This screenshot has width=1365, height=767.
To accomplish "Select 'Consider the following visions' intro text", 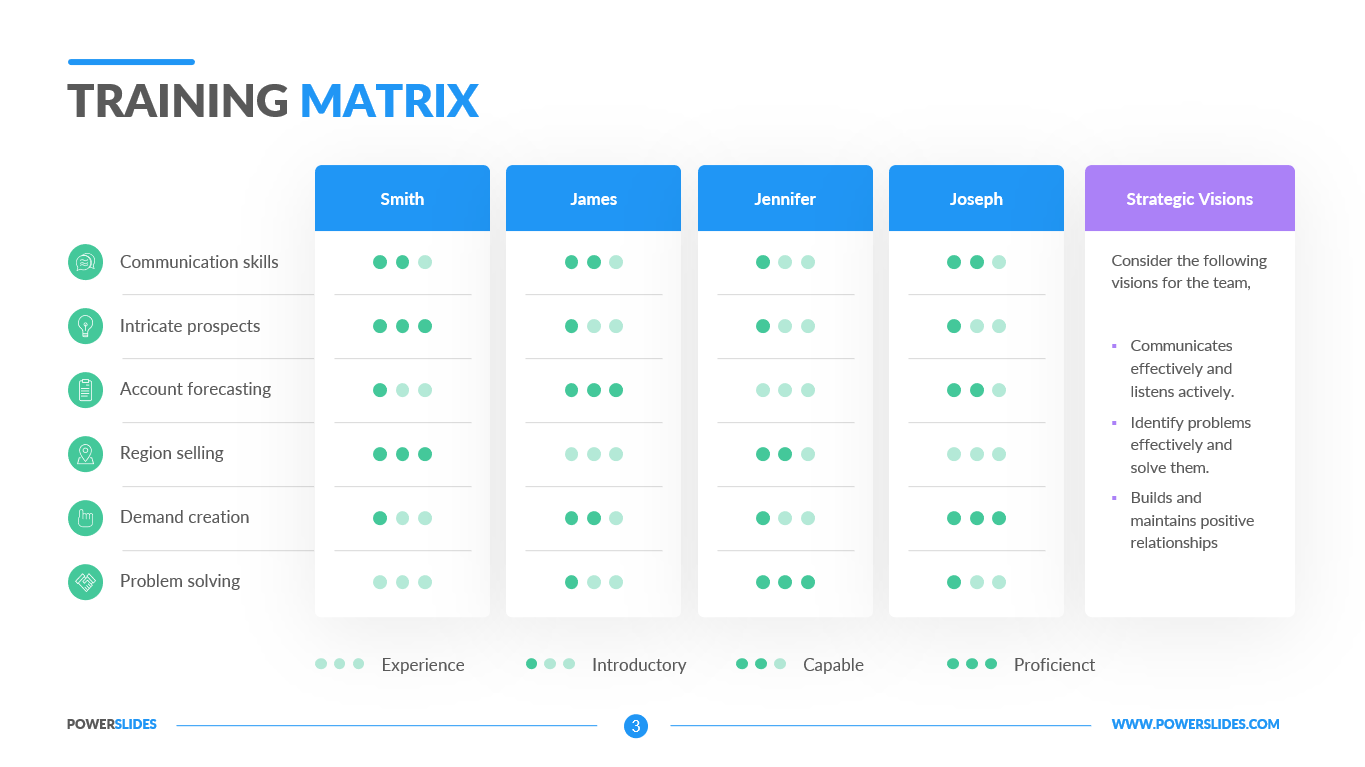I will 1189,272.
